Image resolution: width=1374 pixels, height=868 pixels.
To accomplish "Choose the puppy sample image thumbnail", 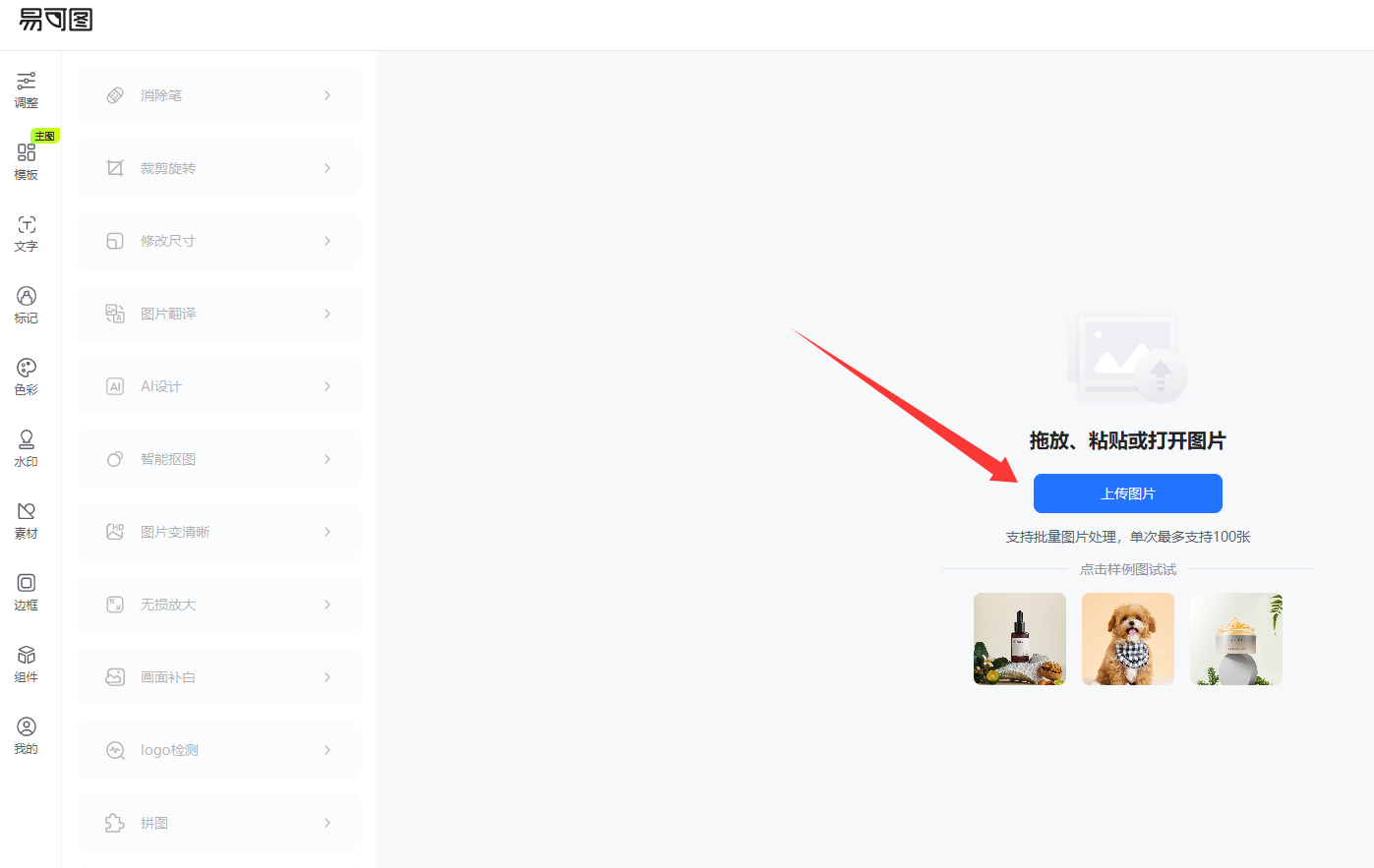I will [x=1128, y=639].
